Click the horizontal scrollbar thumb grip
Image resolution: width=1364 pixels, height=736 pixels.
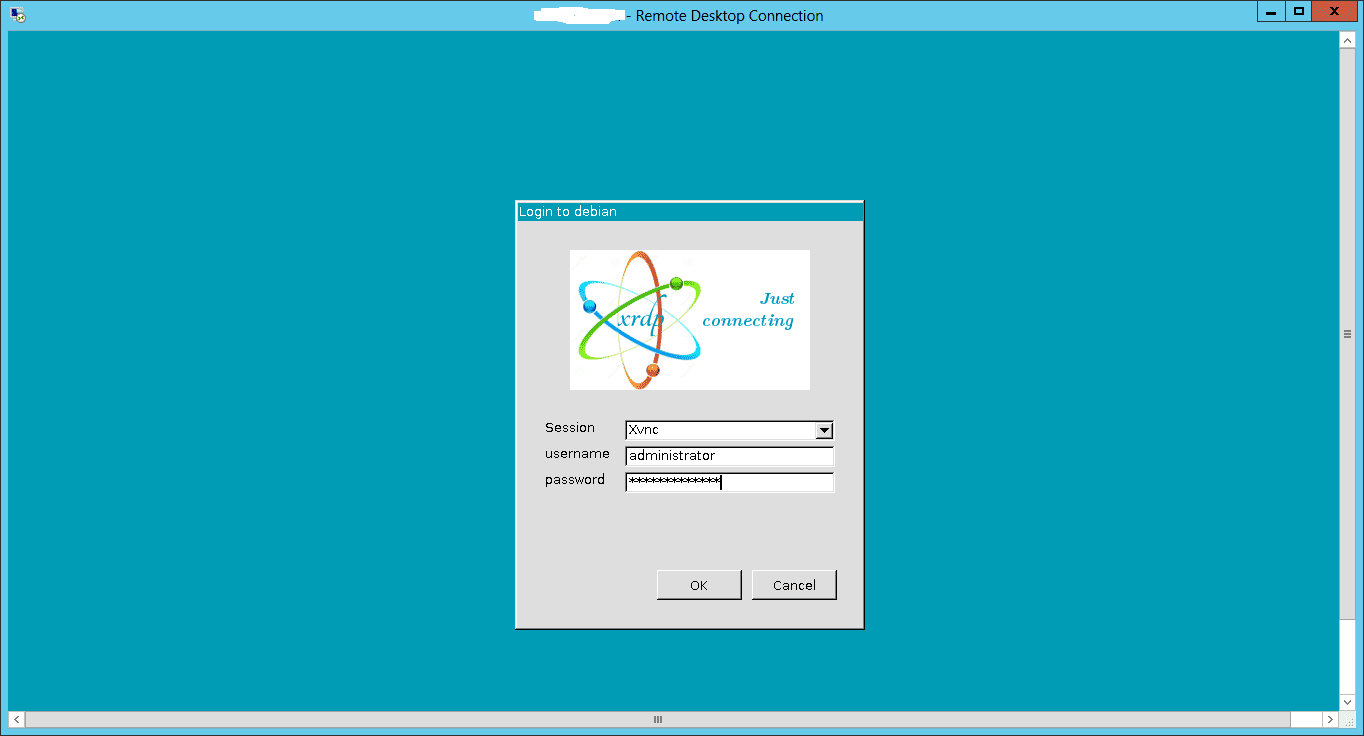(x=658, y=719)
